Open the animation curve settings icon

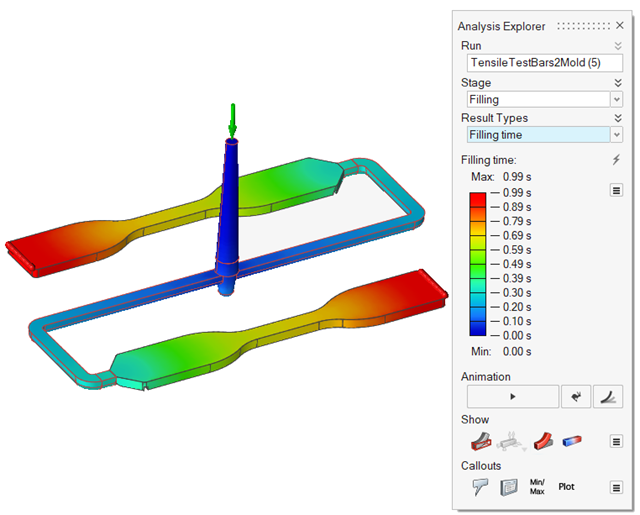[608, 396]
